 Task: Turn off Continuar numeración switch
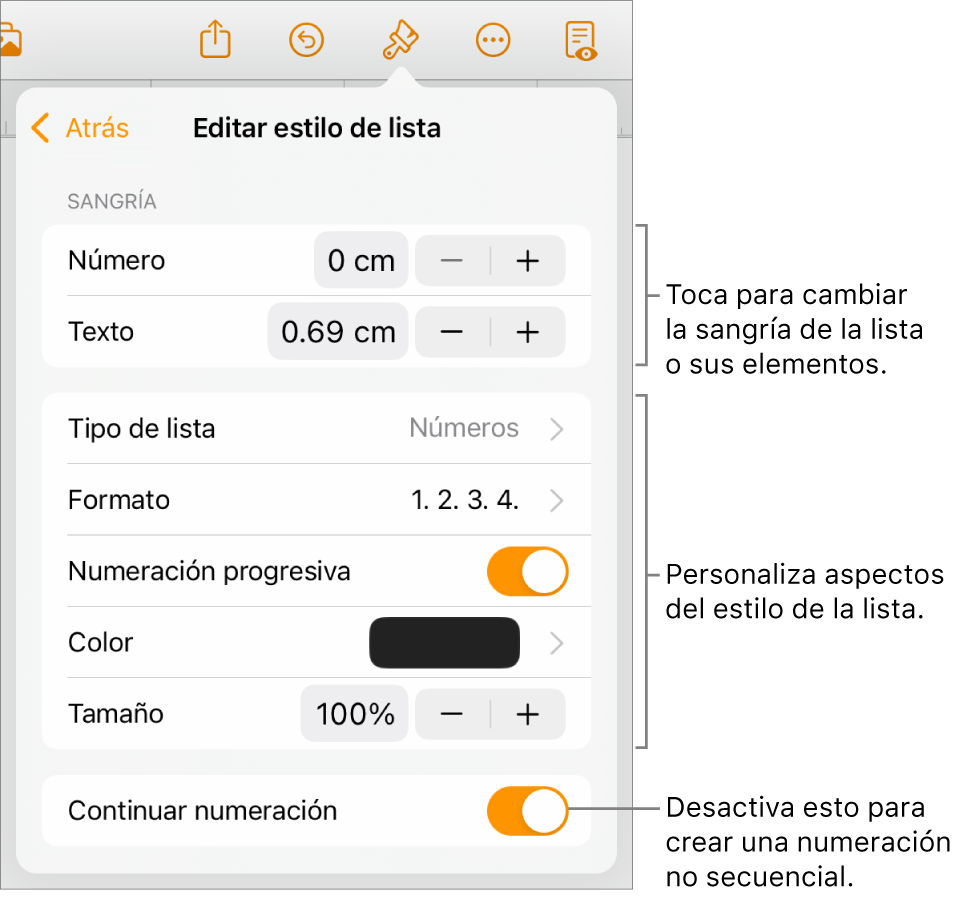[x=527, y=811]
